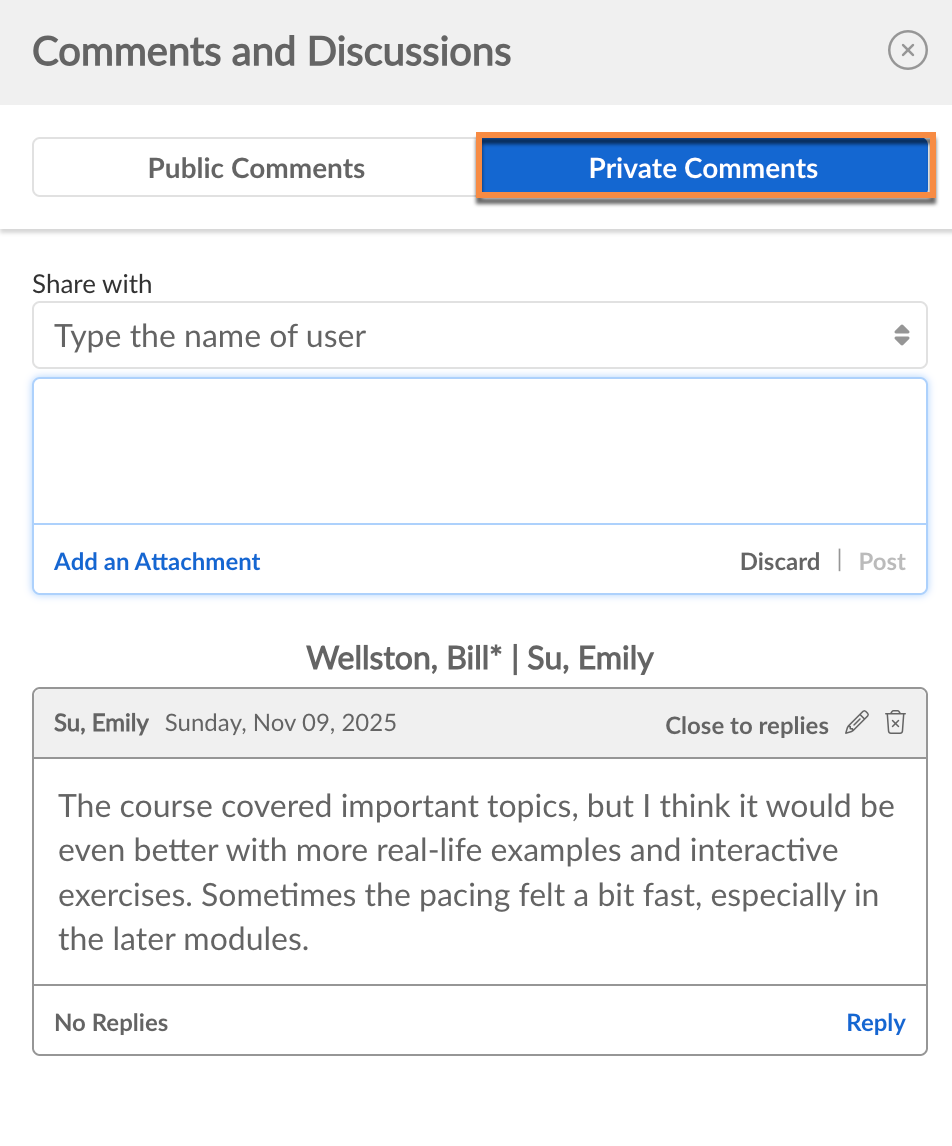Click the comment body about course pacing
The width and height of the screenshot is (952, 1146).
pyautogui.click(x=477, y=872)
